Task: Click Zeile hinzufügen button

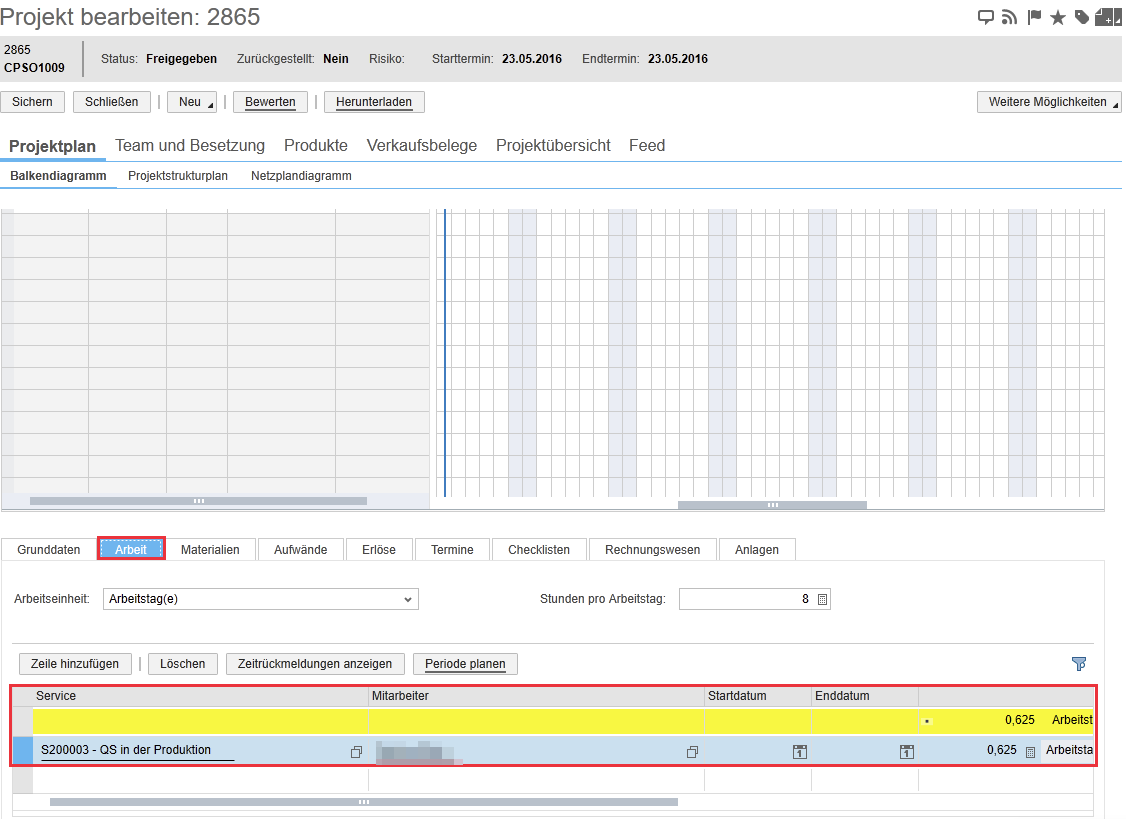Action: (75, 664)
